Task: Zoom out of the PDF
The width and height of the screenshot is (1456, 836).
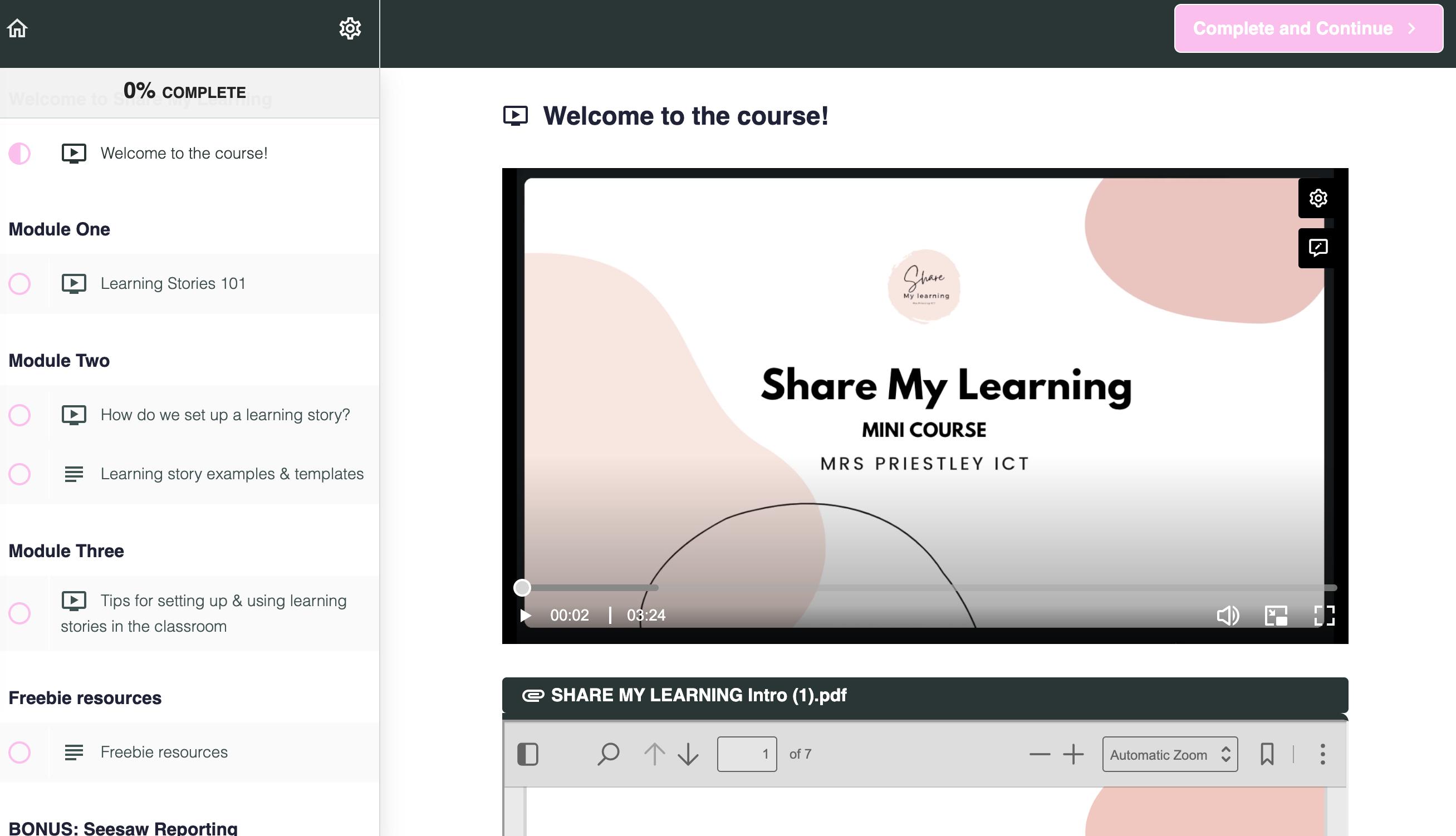Action: tap(1040, 755)
